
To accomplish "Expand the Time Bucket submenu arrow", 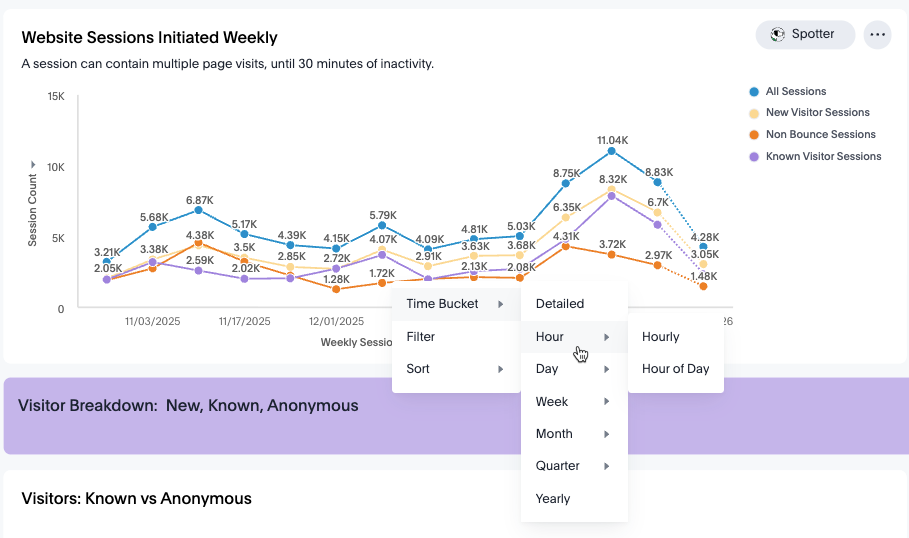I will [x=500, y=304].
